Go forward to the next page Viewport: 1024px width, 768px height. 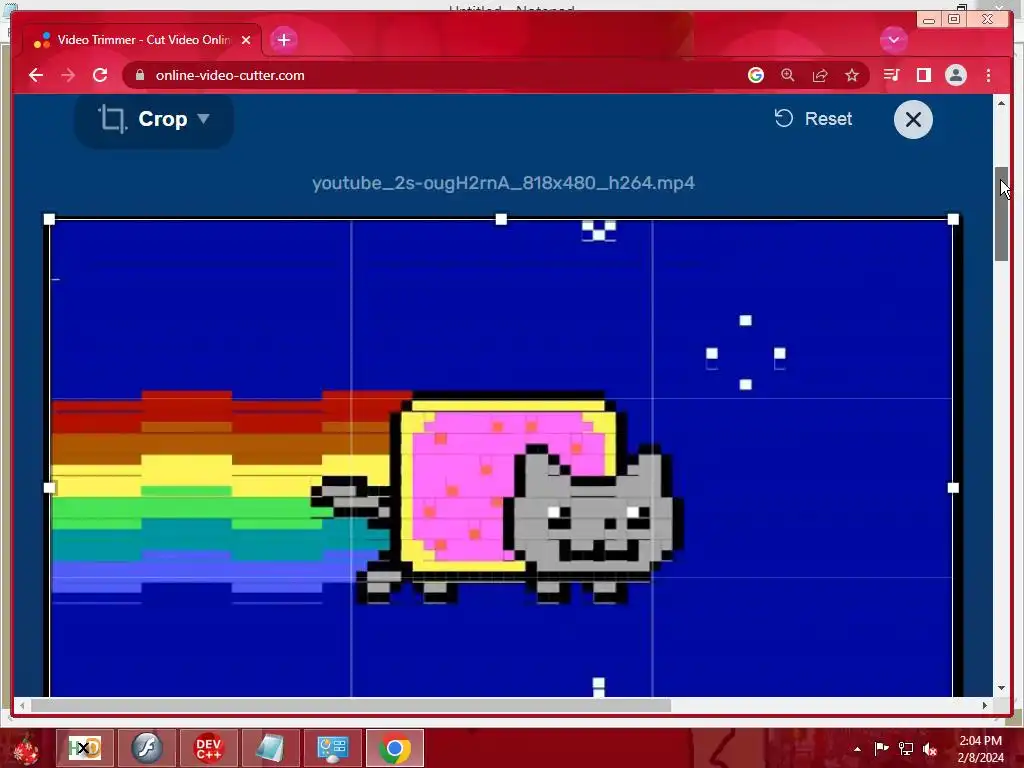[68, 75]
